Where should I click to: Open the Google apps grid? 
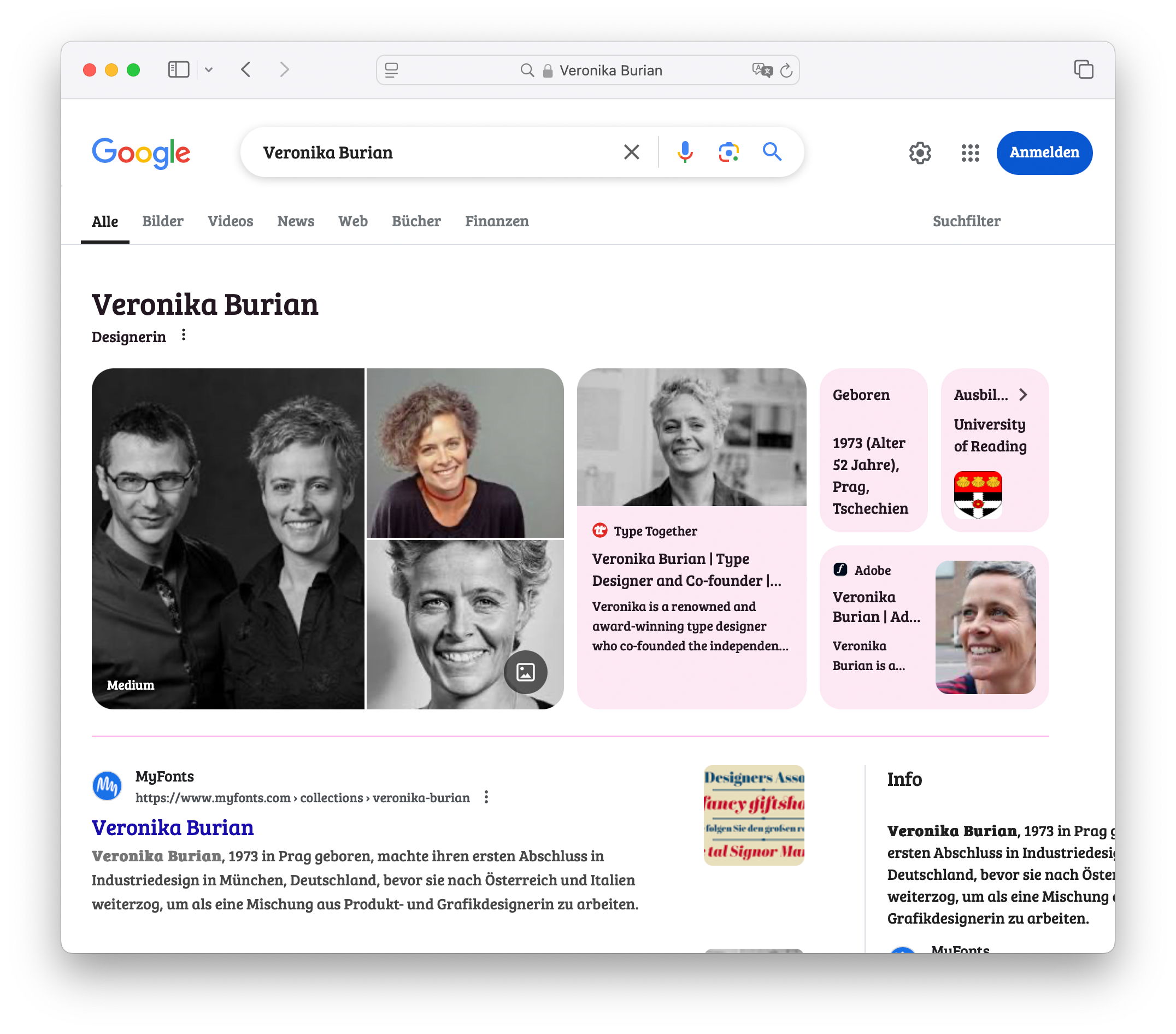click(x=970, y=152)
